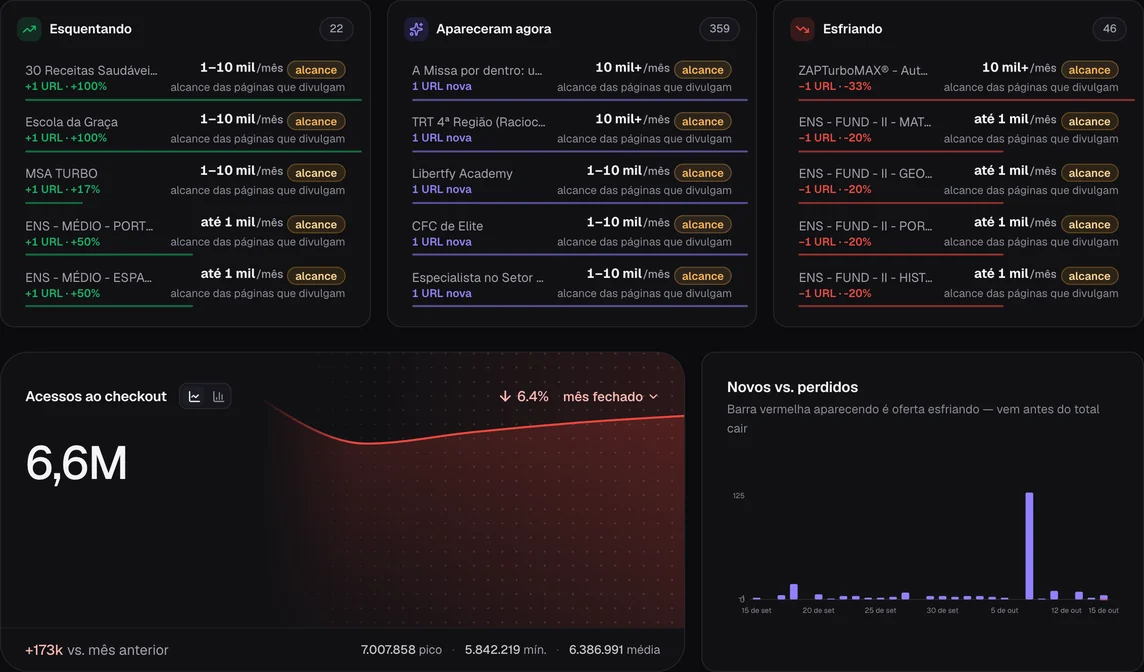The width and height of the screenshot is (1144, 672).
Task: Switch the checkout chart to bar view
Action: (x=218, y=396)
